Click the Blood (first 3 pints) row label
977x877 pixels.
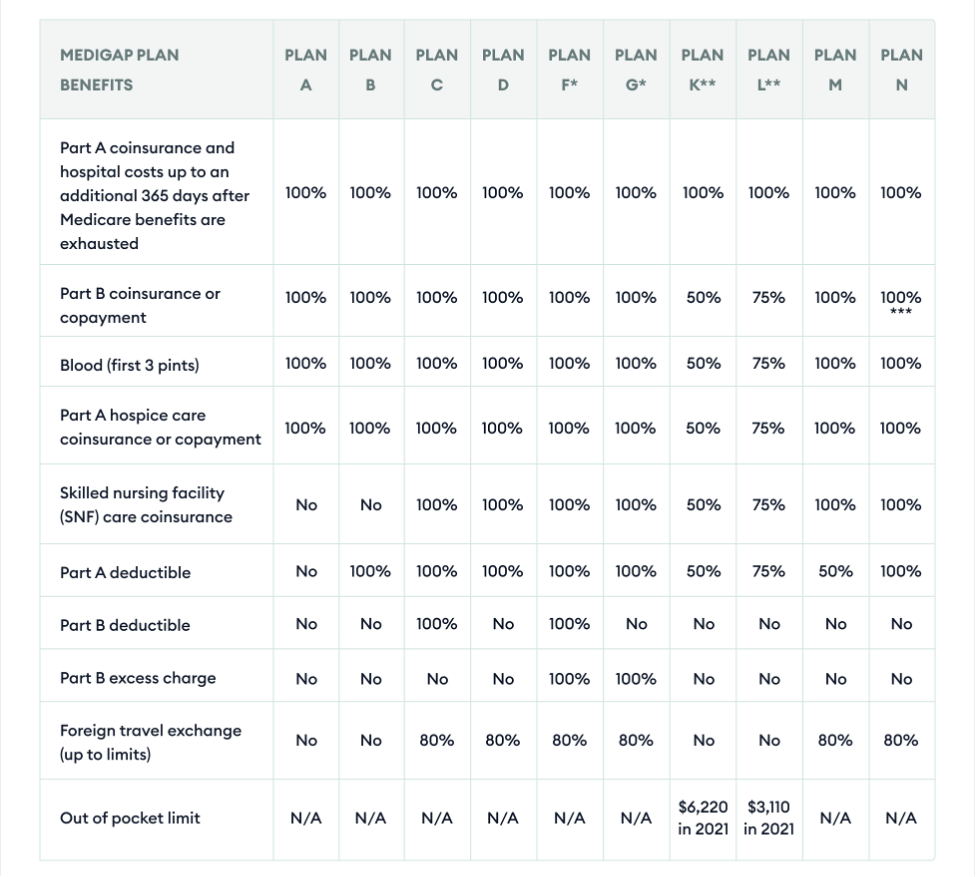(129, 365)
